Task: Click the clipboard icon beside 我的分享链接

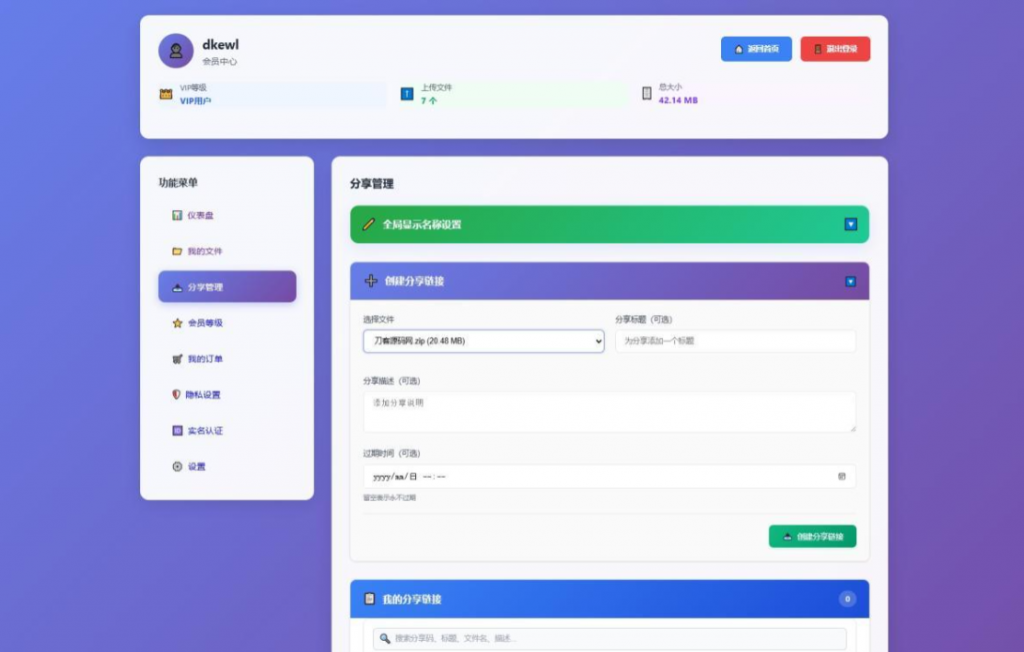Action: (x=370, y=599)
